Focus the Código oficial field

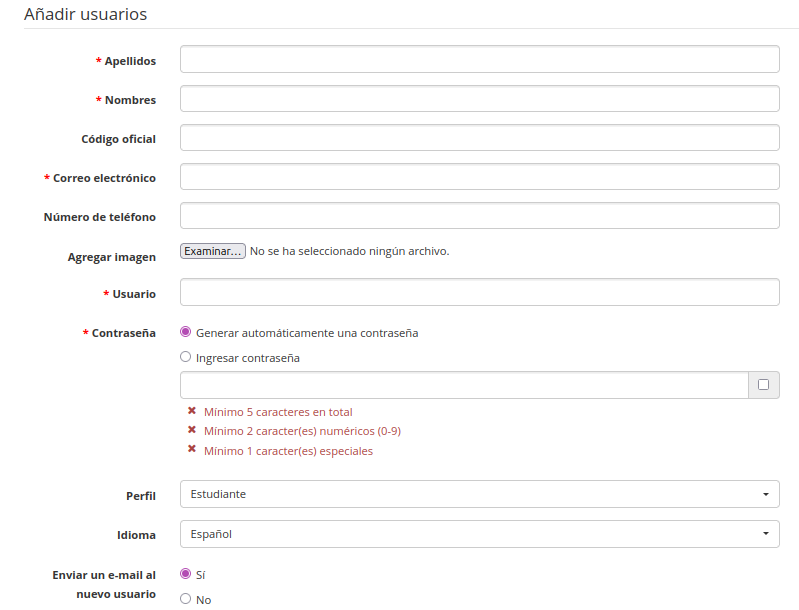point(479,138)
